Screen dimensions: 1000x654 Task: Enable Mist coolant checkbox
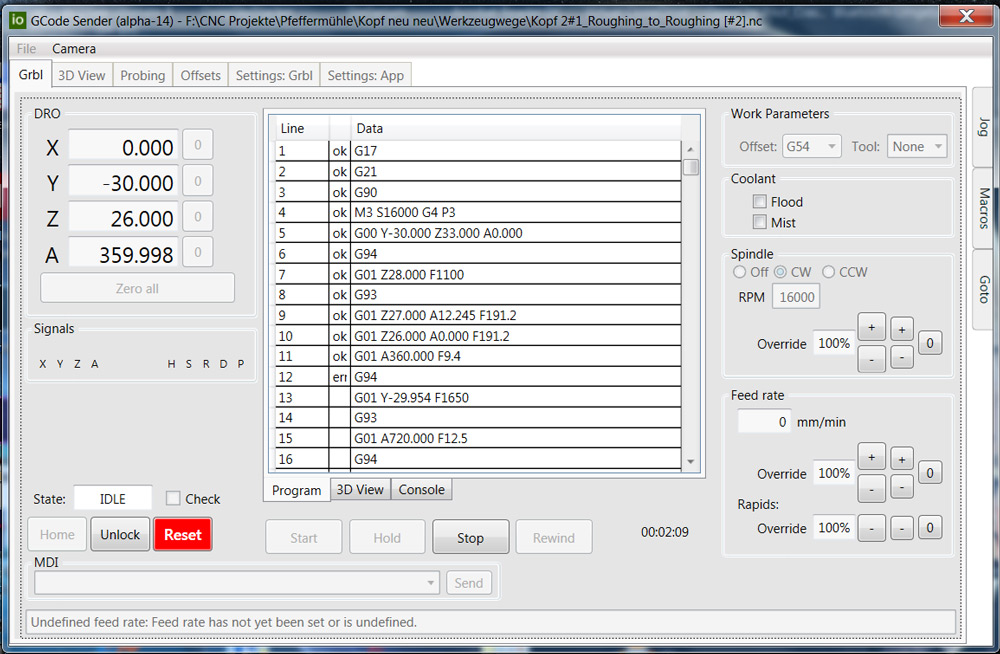pyautogui.click(x=760, y=222)
